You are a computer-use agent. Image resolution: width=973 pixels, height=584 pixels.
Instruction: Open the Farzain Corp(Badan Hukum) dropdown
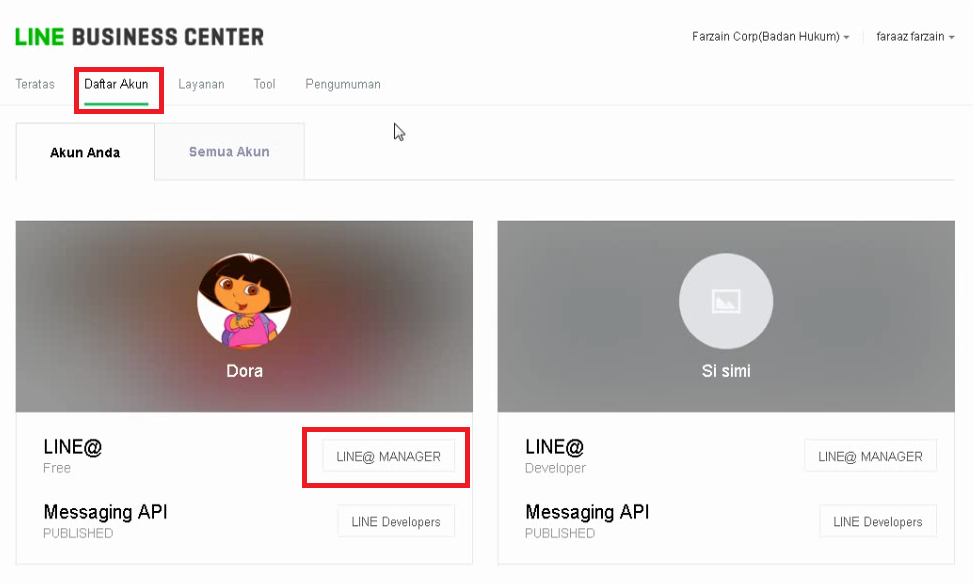pos(771,37)
